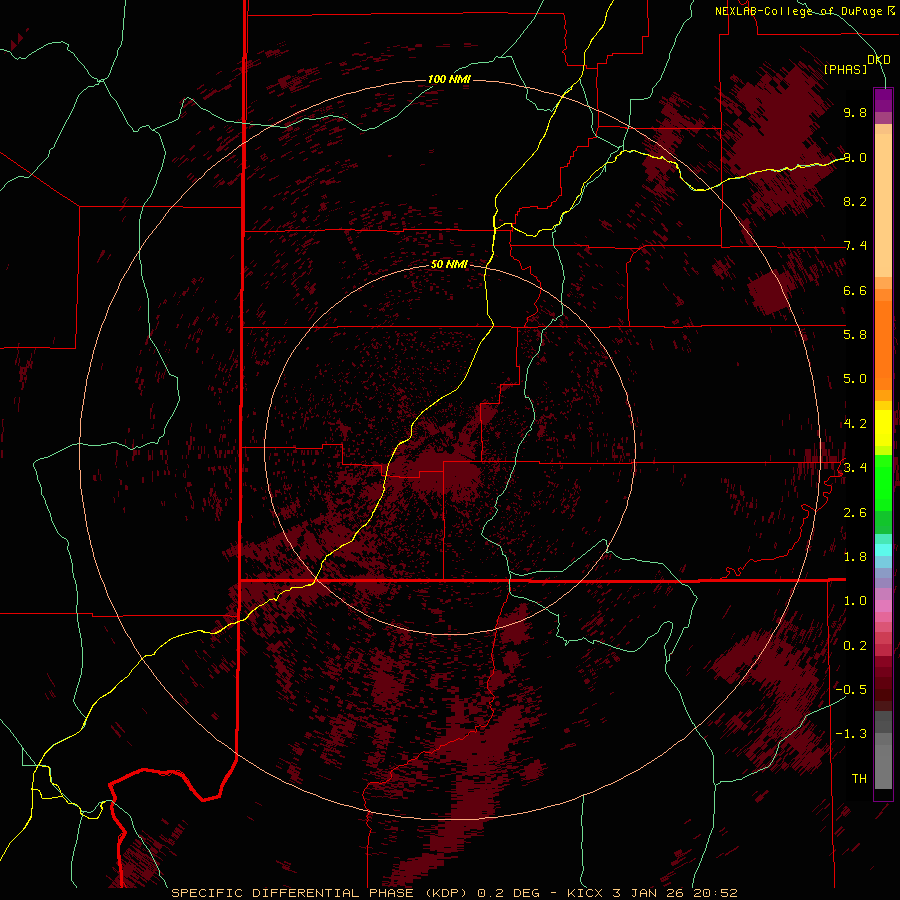
Task: Click the -1.3 legend value
Action: [851, 734]
